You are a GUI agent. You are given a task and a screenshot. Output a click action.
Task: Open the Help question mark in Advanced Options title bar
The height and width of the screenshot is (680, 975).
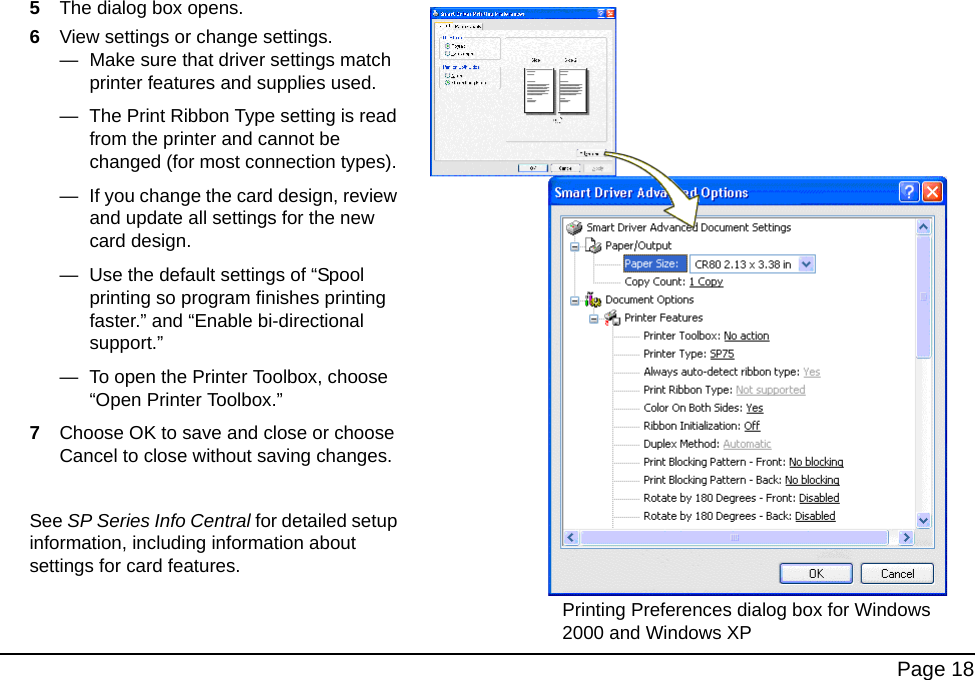coord(908,191)
